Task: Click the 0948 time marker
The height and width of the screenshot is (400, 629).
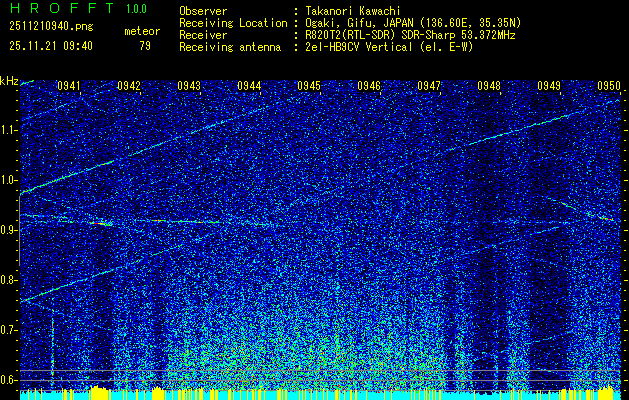Action: [x=489, y=86]
